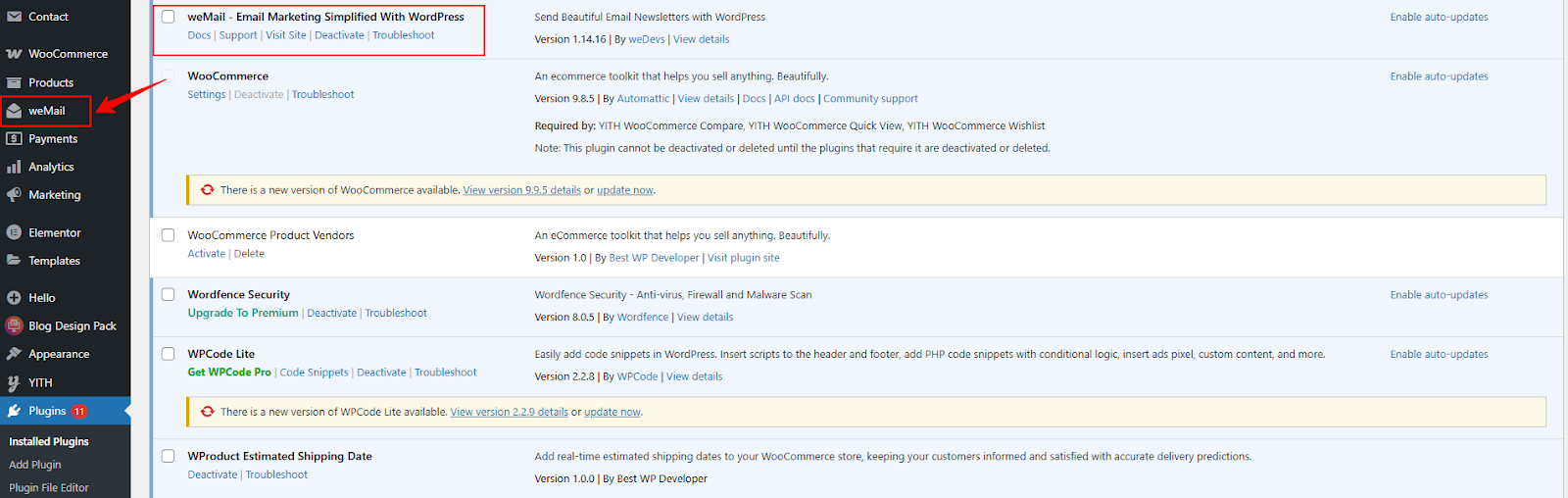
Task: Enable auto-updates for WPCode Lite
Action: [1439, 355]
